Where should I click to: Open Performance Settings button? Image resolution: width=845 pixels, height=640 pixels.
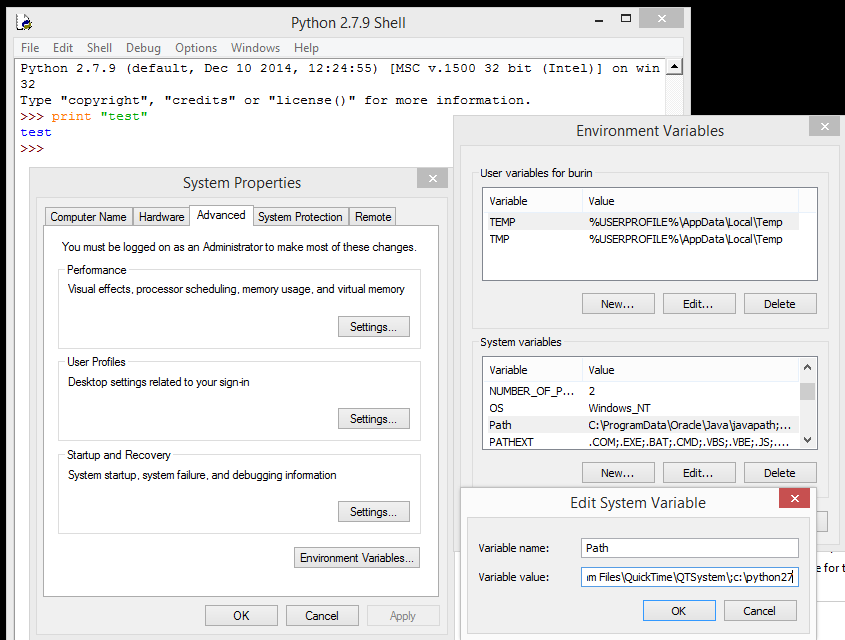[x=373, y=327]
